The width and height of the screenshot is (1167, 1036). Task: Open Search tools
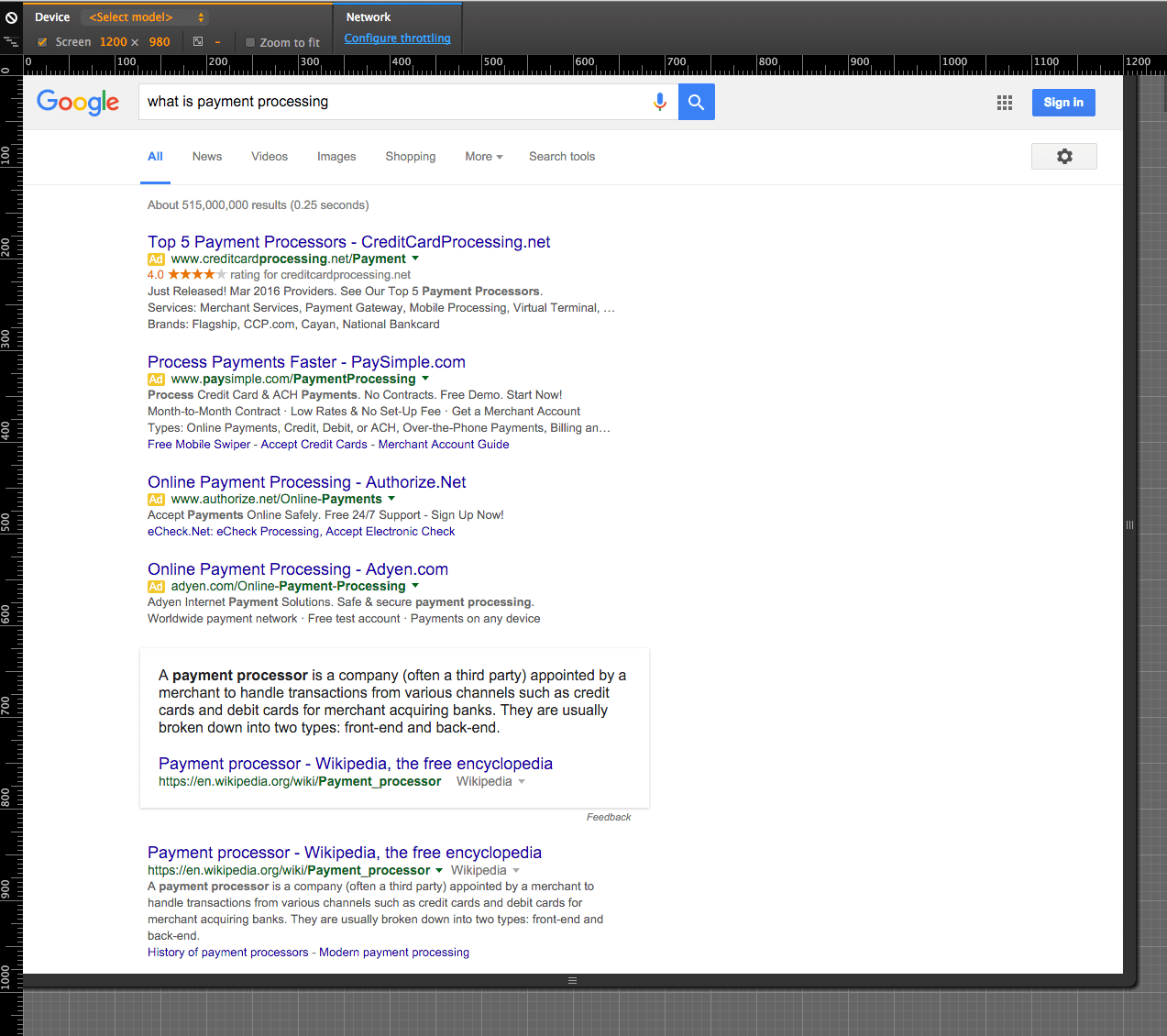pyautogui.click(x=562, y=157)
